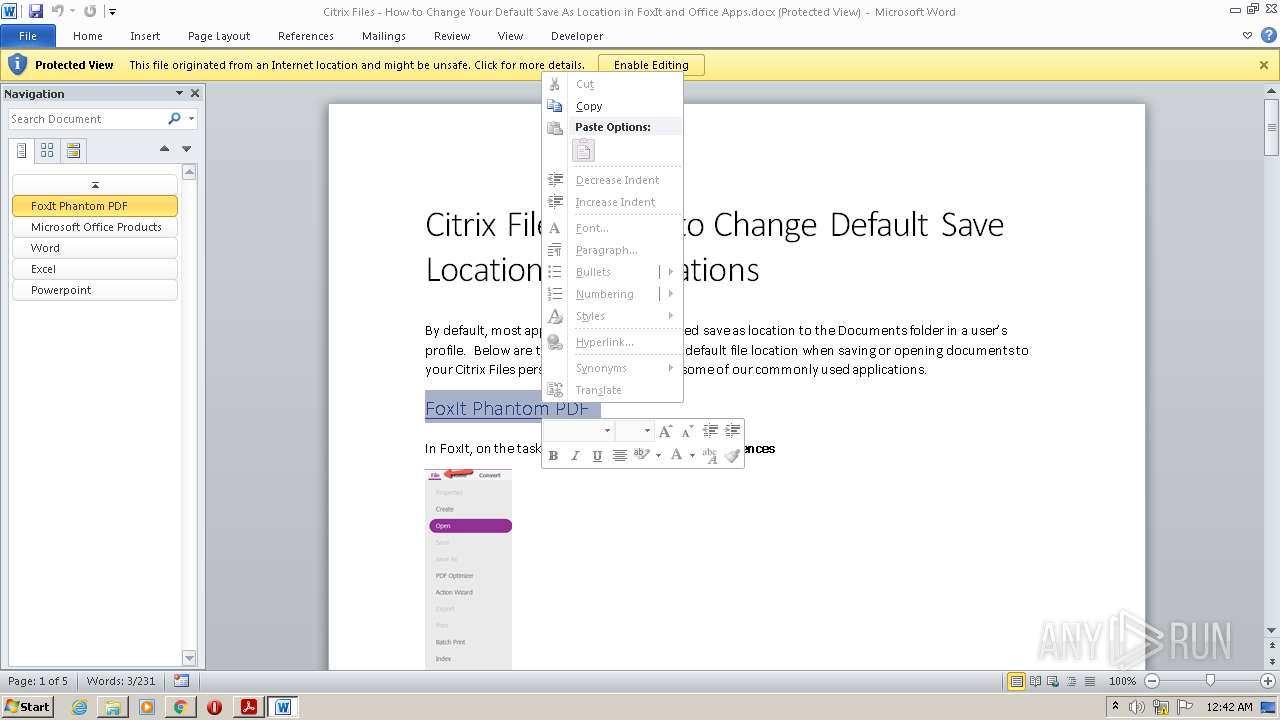Click the Save icon in quick access toolbar

pos(36,11)
